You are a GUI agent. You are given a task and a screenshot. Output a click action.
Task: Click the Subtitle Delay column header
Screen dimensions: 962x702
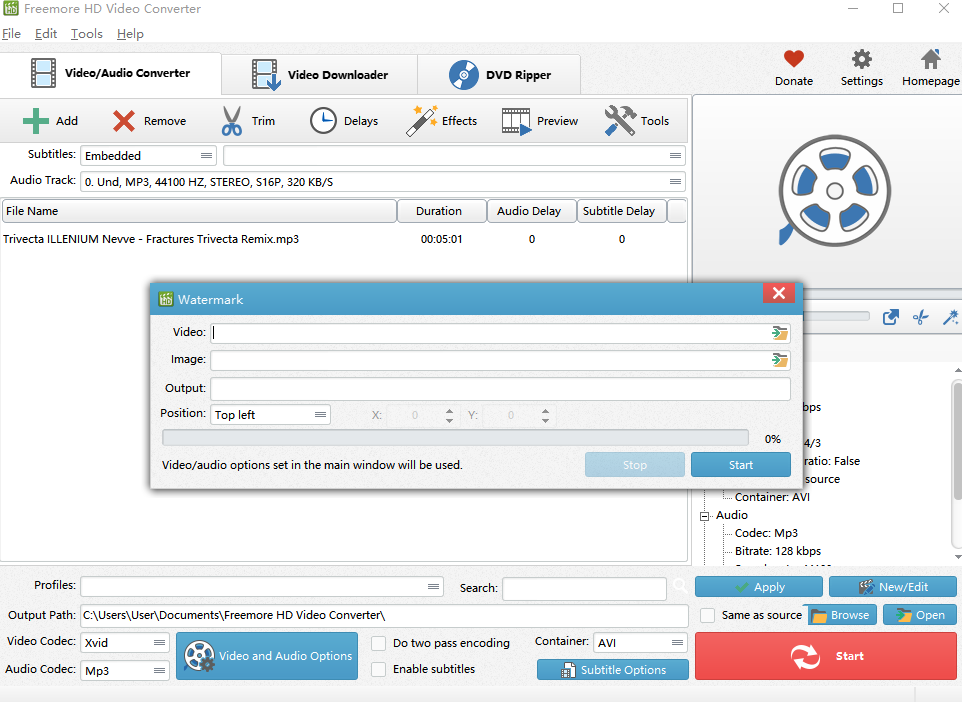[x=621, y=210]
